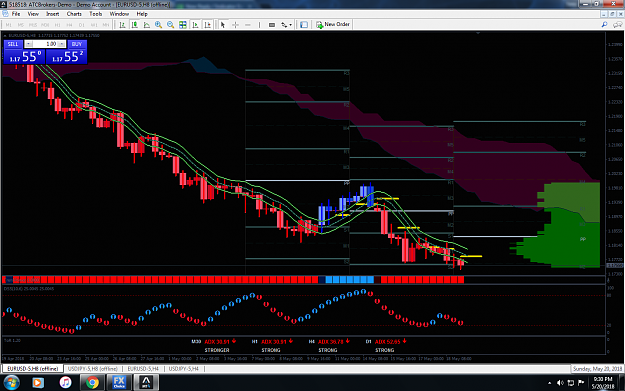This screenshot has width=625, height=391.
Task: Select the crosshair tool
Action: tap(235, 25)
